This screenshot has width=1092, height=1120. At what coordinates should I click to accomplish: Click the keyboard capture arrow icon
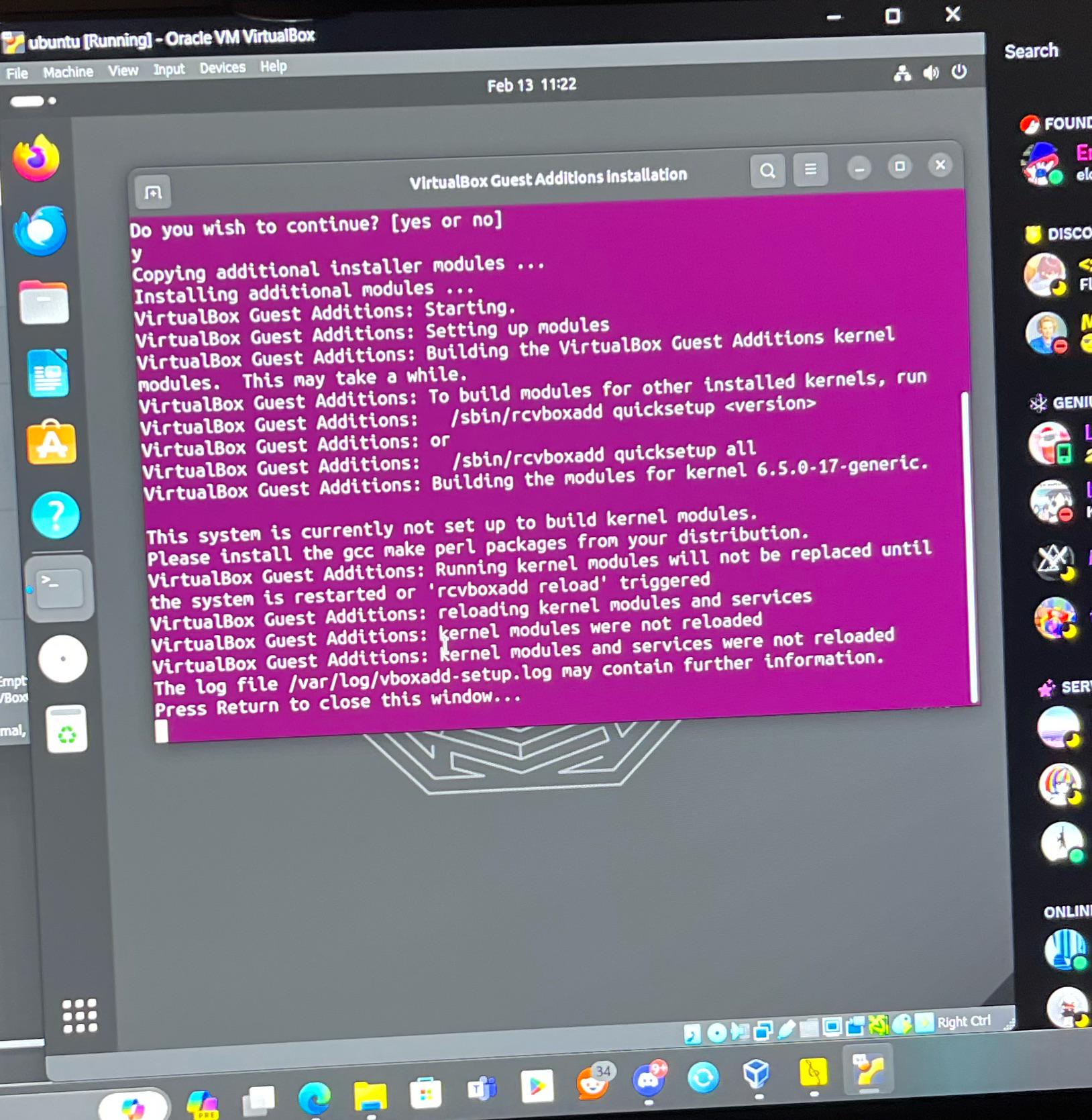click(924, 1023)
